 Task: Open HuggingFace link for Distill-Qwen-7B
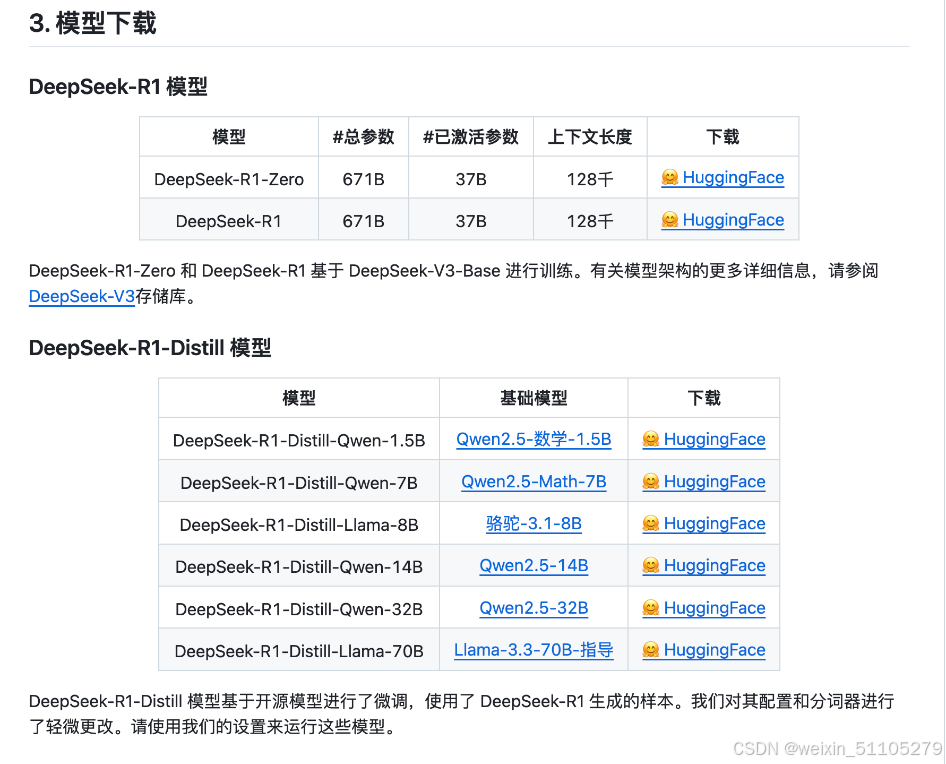704,482
